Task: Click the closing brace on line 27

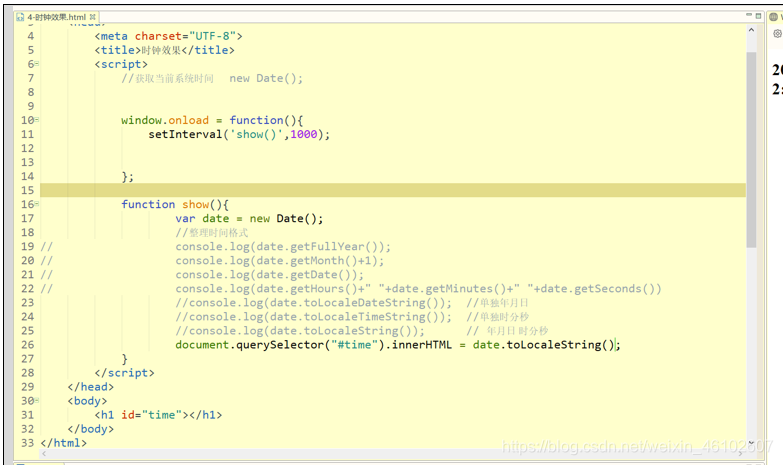Action: 124,359
